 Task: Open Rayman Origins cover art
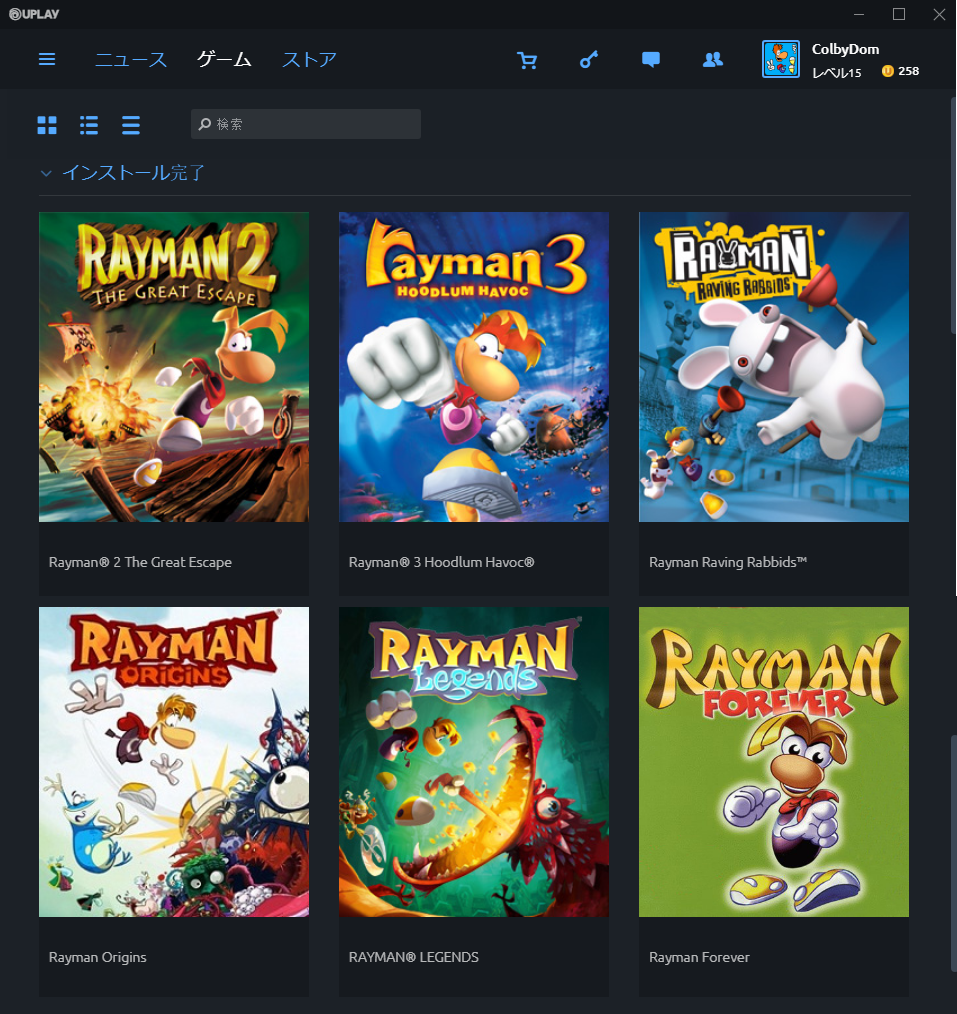174,762
